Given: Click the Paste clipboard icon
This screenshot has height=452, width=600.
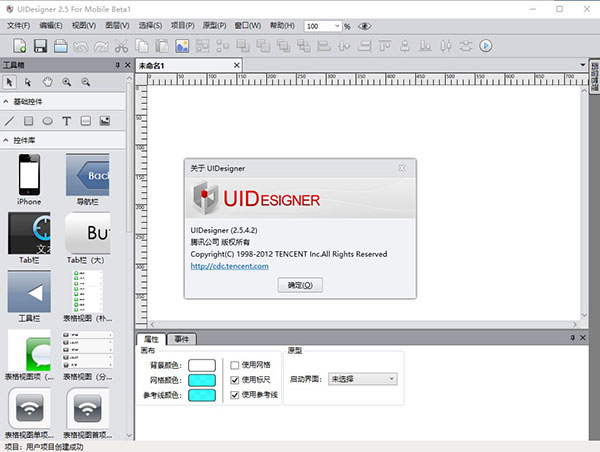Looking at the screenshot, I should pyautogui.click(x=162, y=46).
